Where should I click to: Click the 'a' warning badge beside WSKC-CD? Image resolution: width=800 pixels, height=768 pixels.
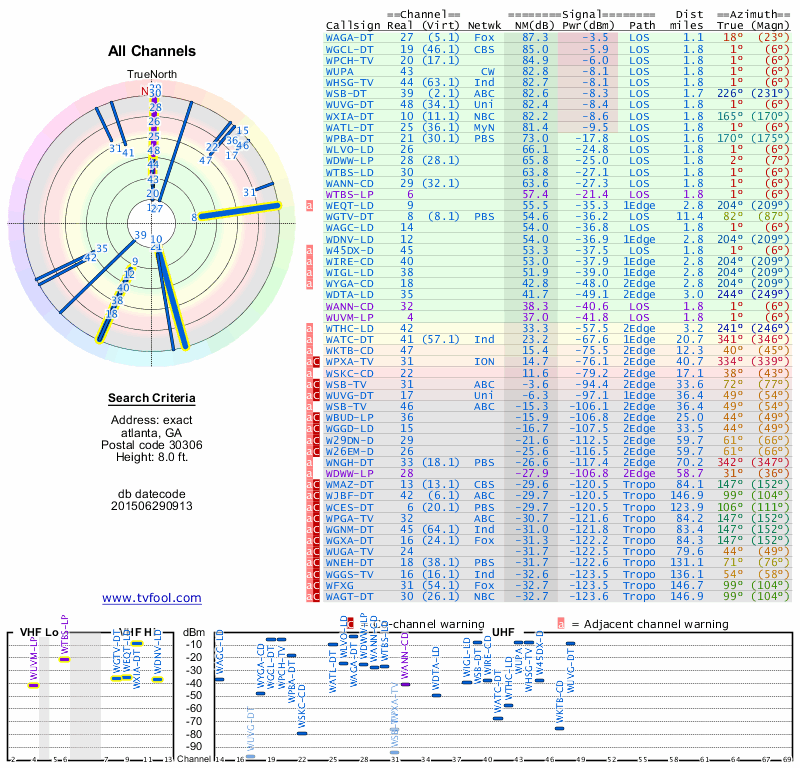pyautogui.click(x=309, y=373)
